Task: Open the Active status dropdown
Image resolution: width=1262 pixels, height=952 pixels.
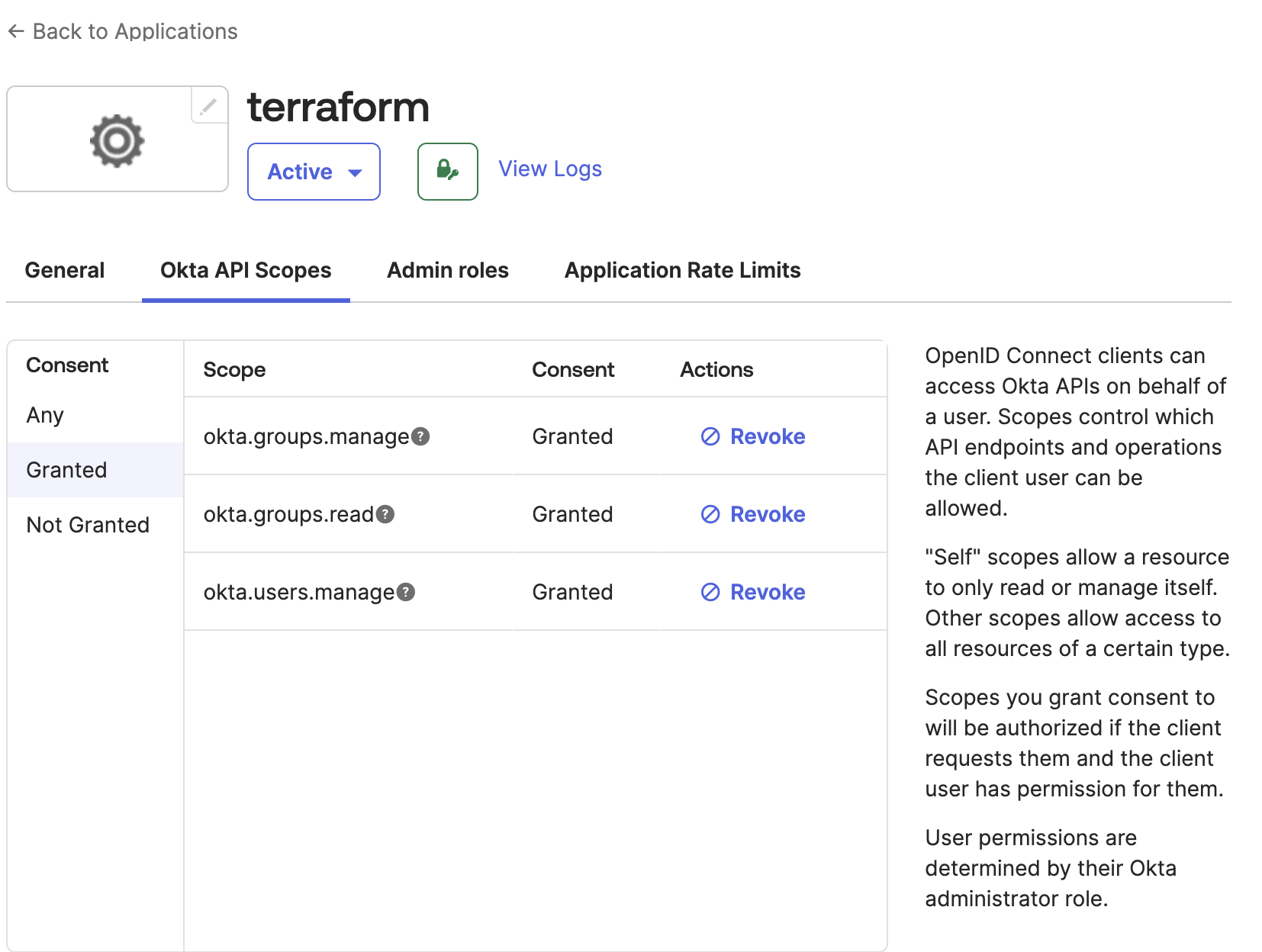Action: coord(314,172)
